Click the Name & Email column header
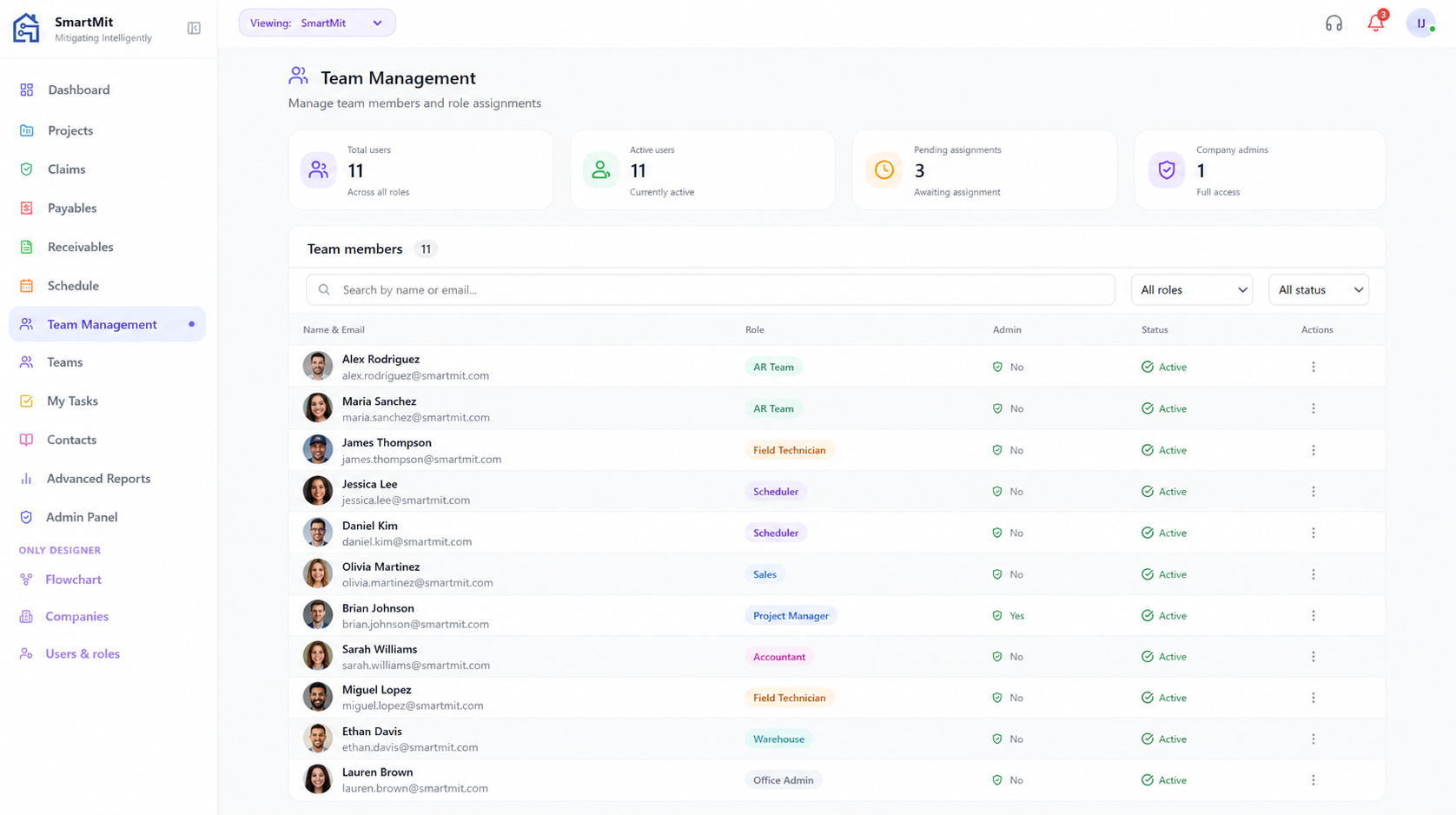 (334, 330)
